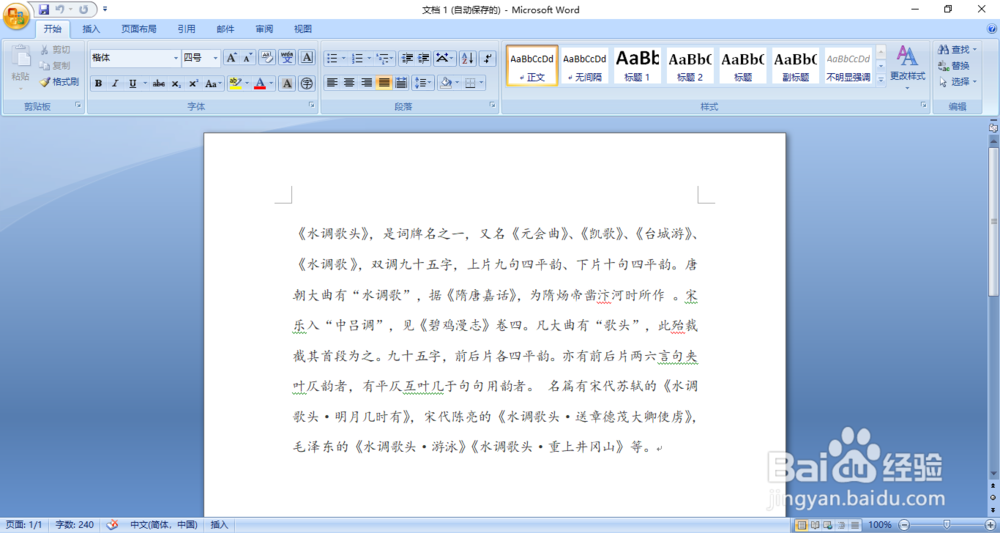Viewport: 1000px width, 533px height.
Task: Switch to the Page Layout (页面布局) tab
Action: tap(139, 29)
